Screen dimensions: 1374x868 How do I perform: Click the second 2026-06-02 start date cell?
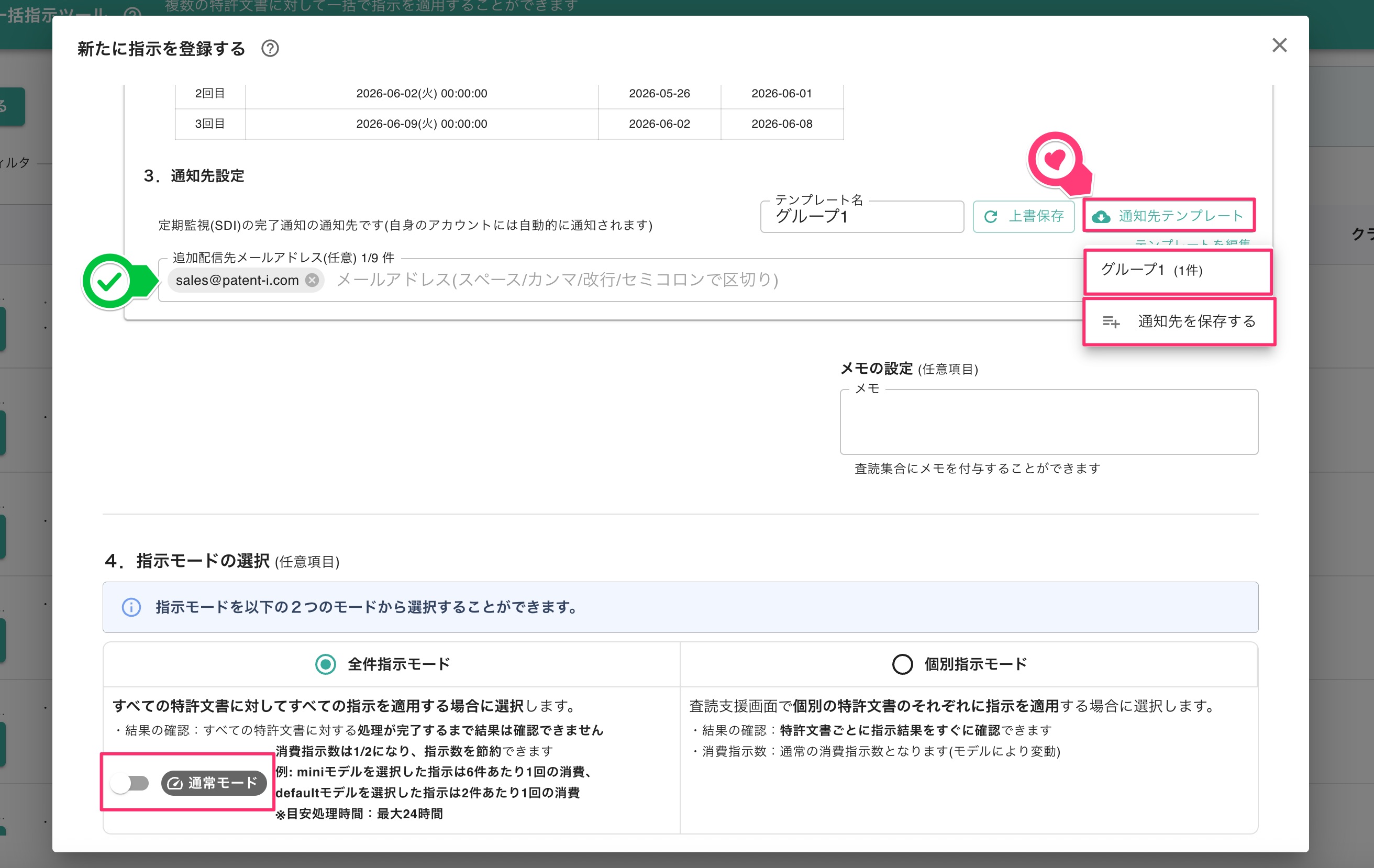point(659,124)
